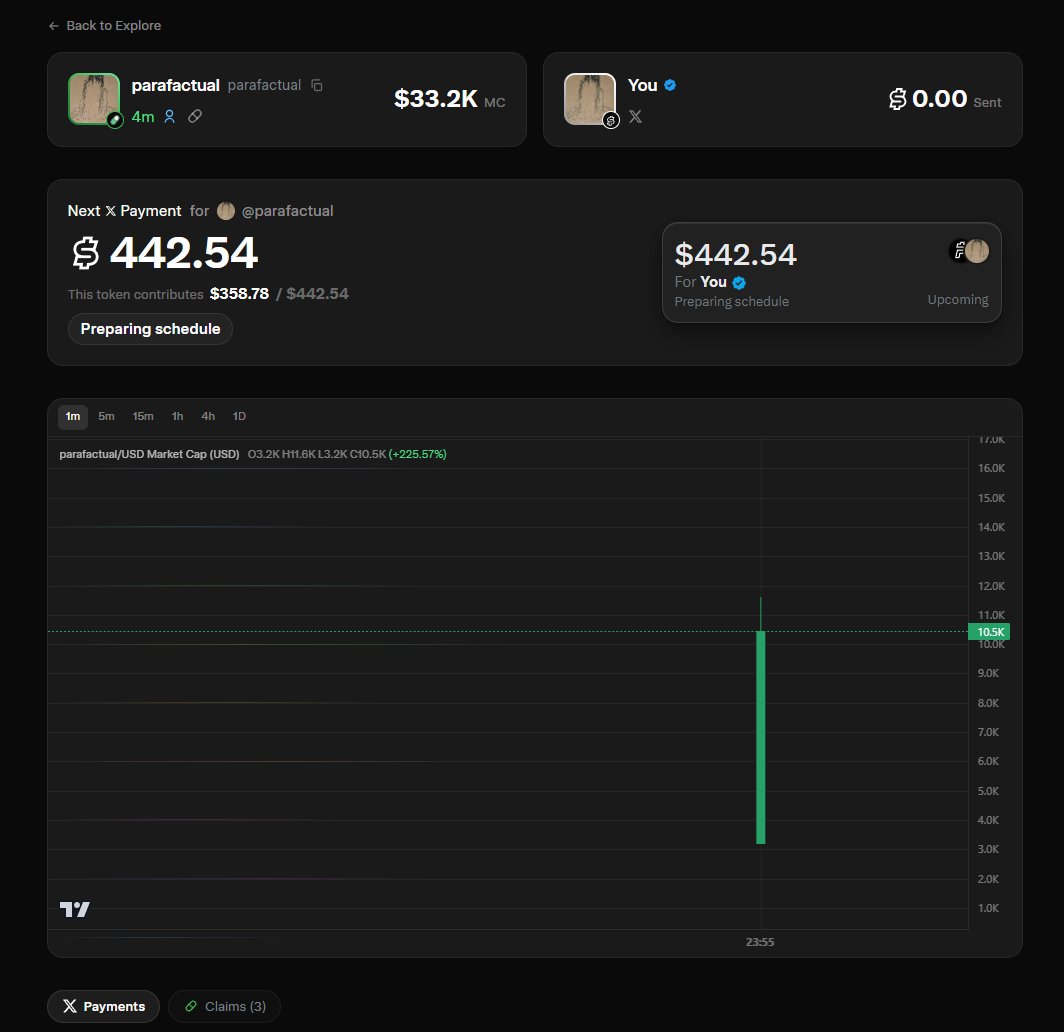This screenshot has width=1064, height=1032.
Task: Select the 1m chart interval
Action: pos(73,417)
